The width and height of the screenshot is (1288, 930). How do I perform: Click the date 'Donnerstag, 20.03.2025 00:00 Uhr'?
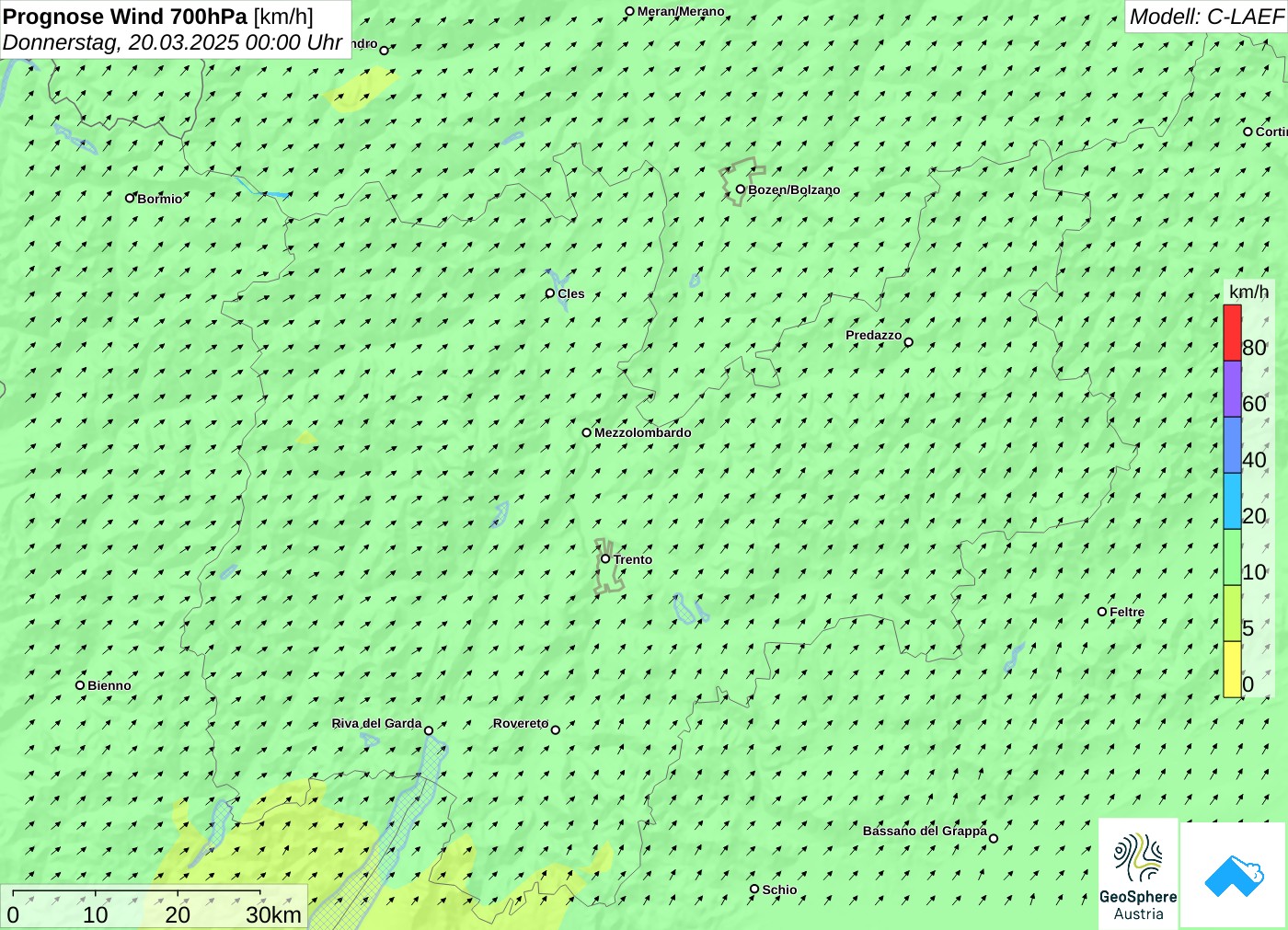coord(173,42)
